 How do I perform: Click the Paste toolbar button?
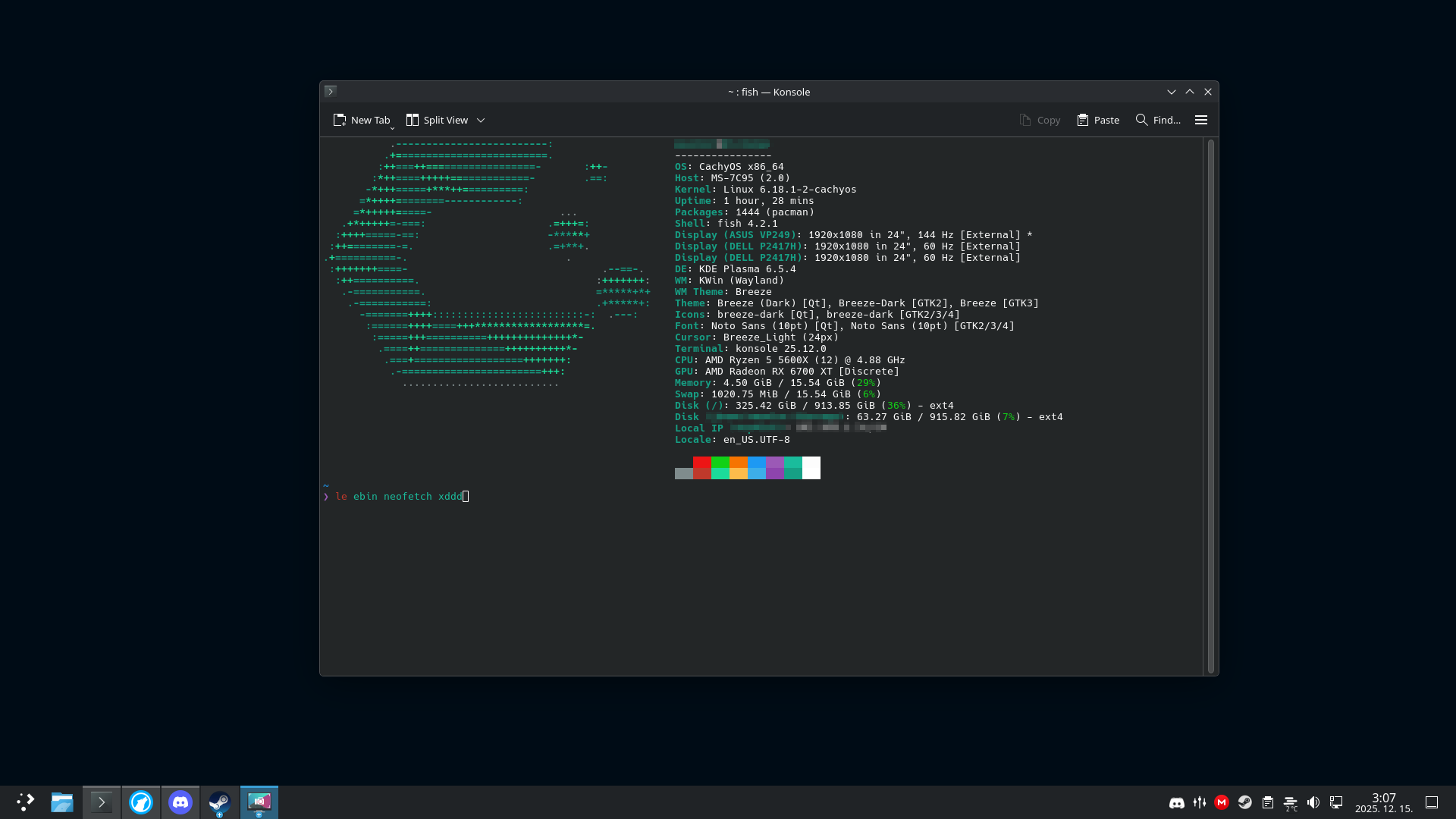click(1098, 120)
